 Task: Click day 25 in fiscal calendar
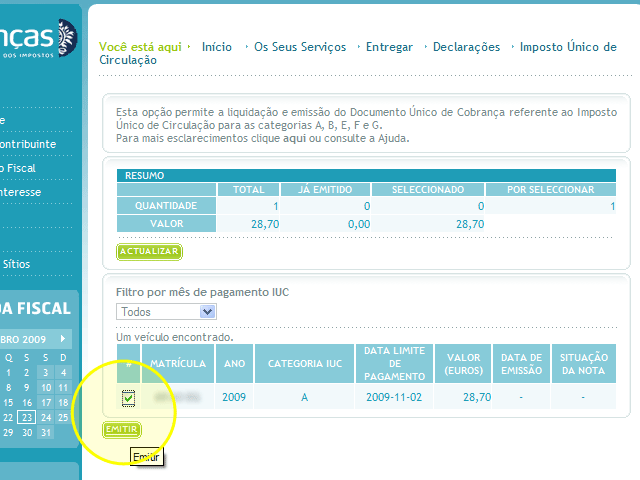[x=63, y=418]
